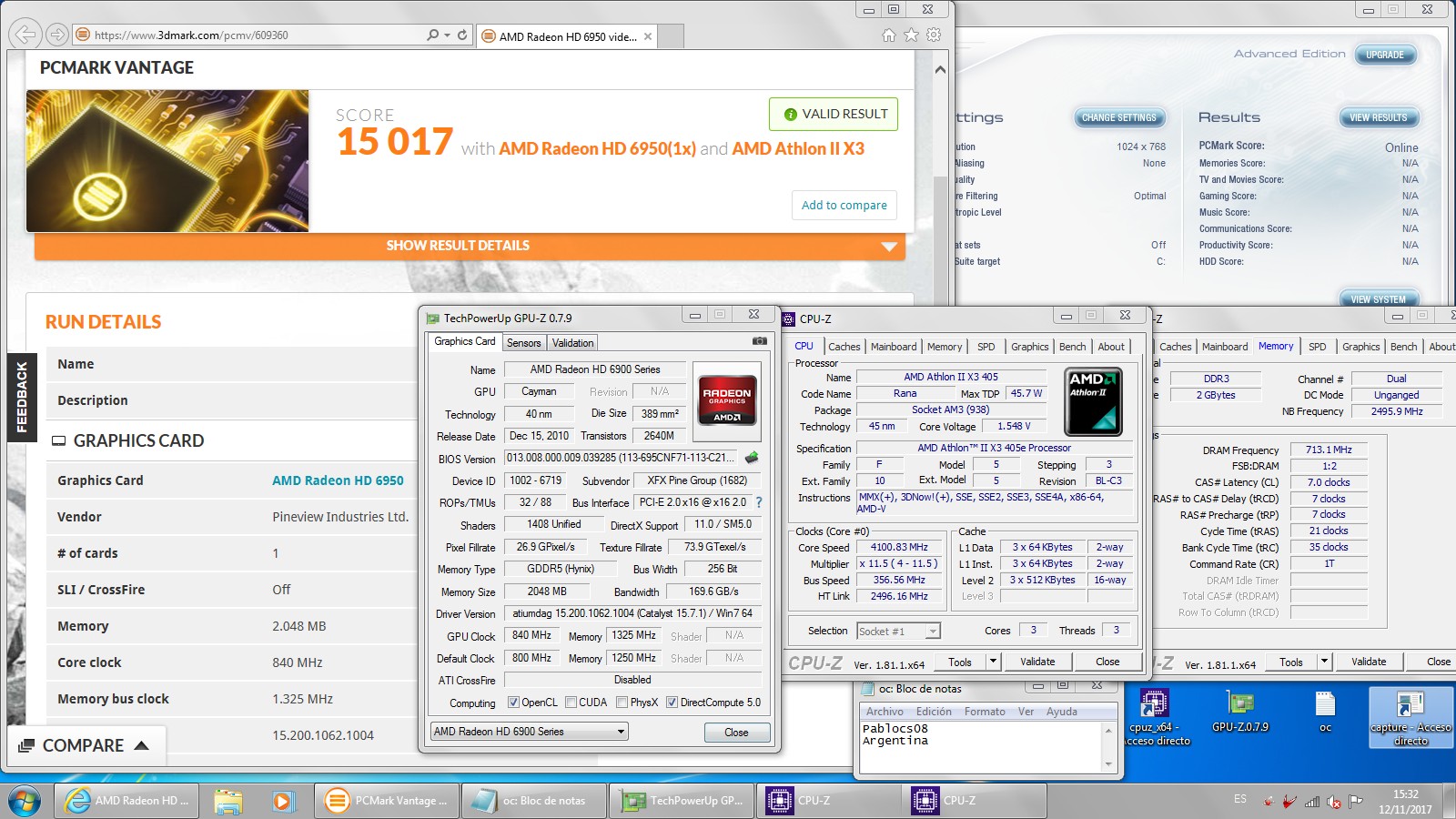1456x819 pixels.
Task: Switch to the Validation tab in GPU-Z
Action: click(572, 343)
